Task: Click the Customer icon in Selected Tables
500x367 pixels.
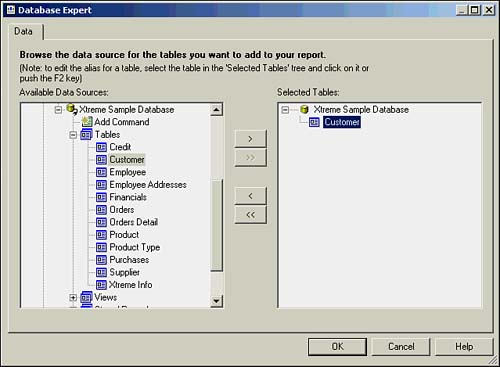Action: 314,122
